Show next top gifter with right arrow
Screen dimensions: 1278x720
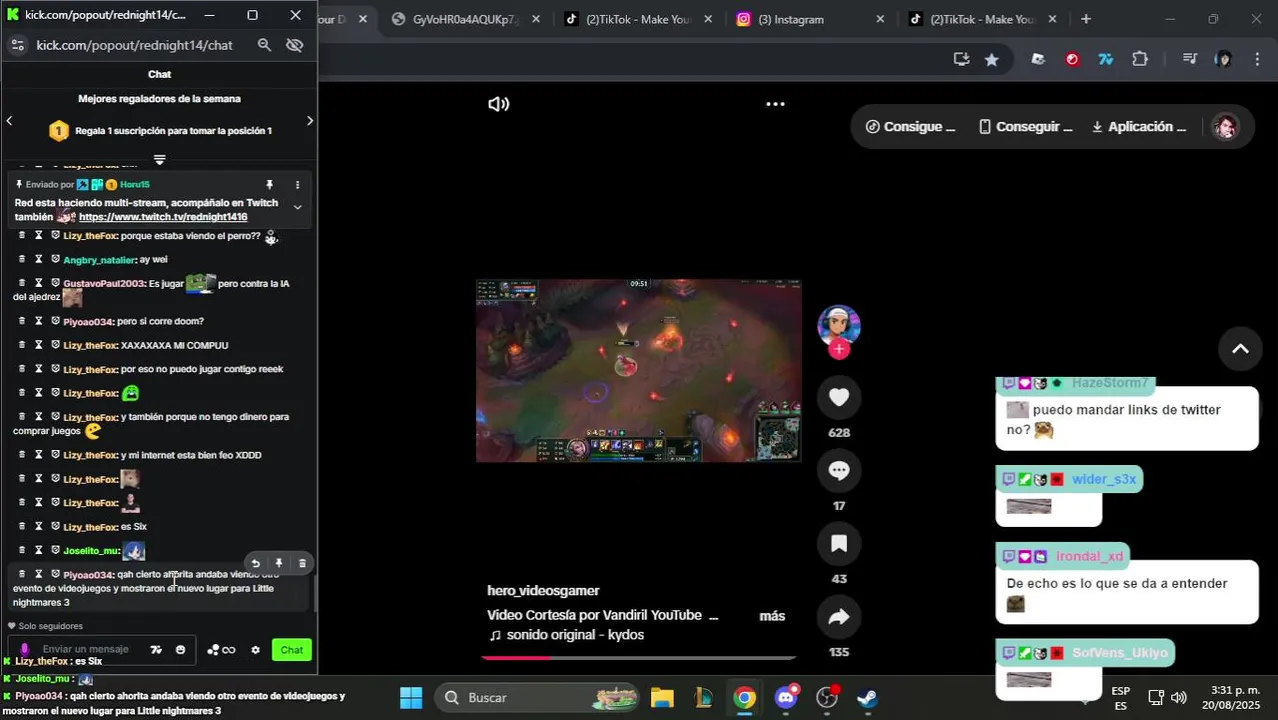pyautogui.click(x=309, y=121)
